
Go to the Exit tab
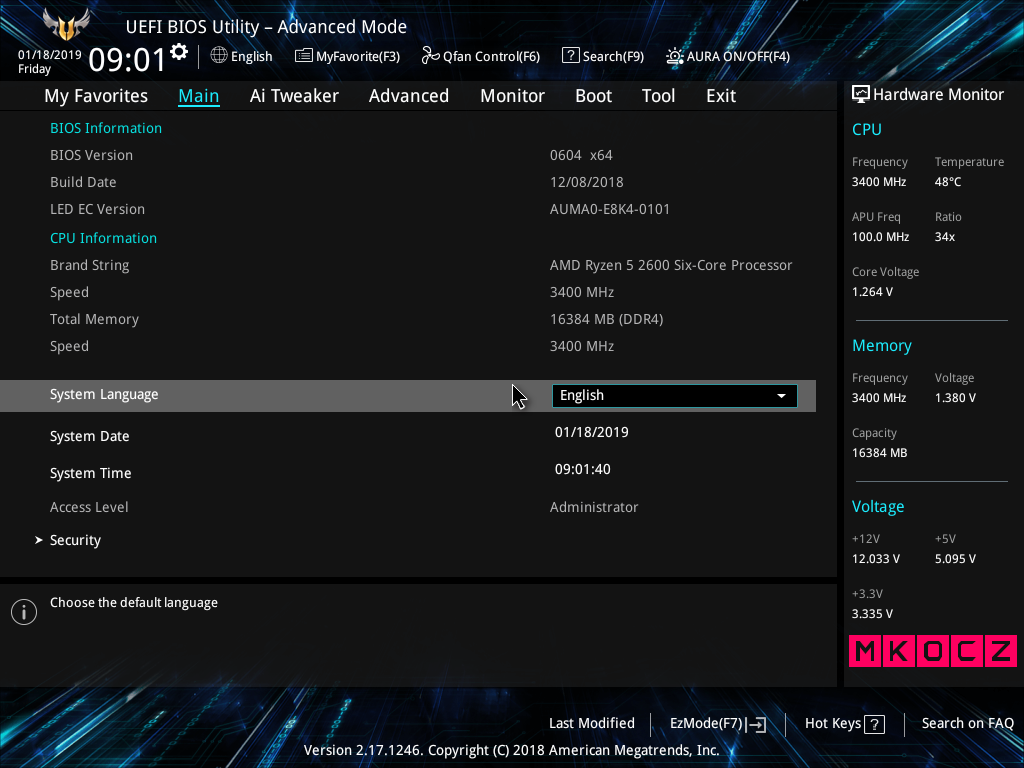pos(721,96)
